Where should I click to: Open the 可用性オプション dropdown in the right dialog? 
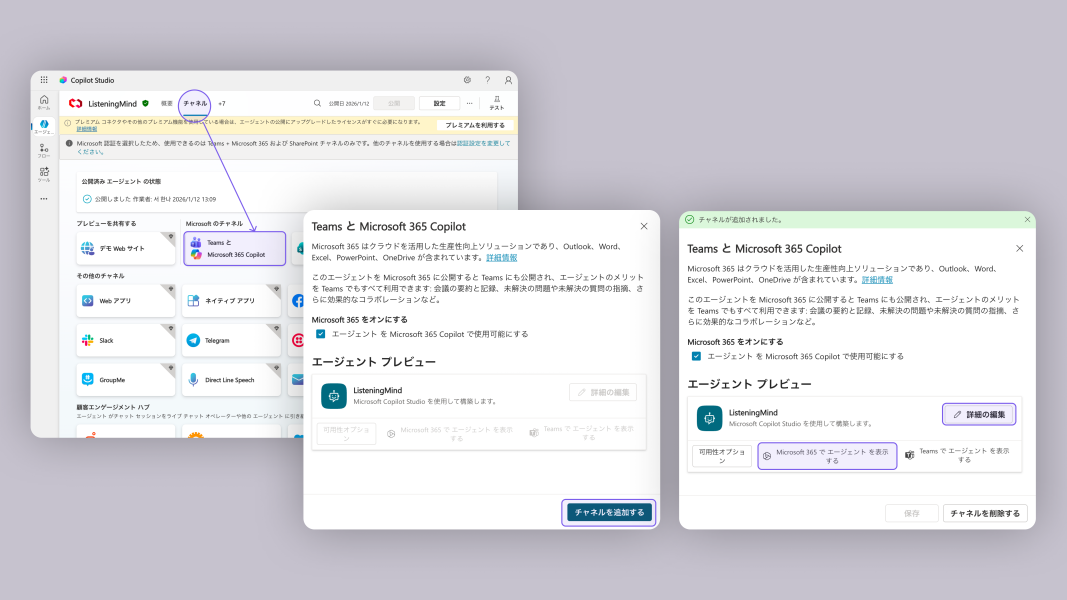pyautogui.click(x=720, y=456)
